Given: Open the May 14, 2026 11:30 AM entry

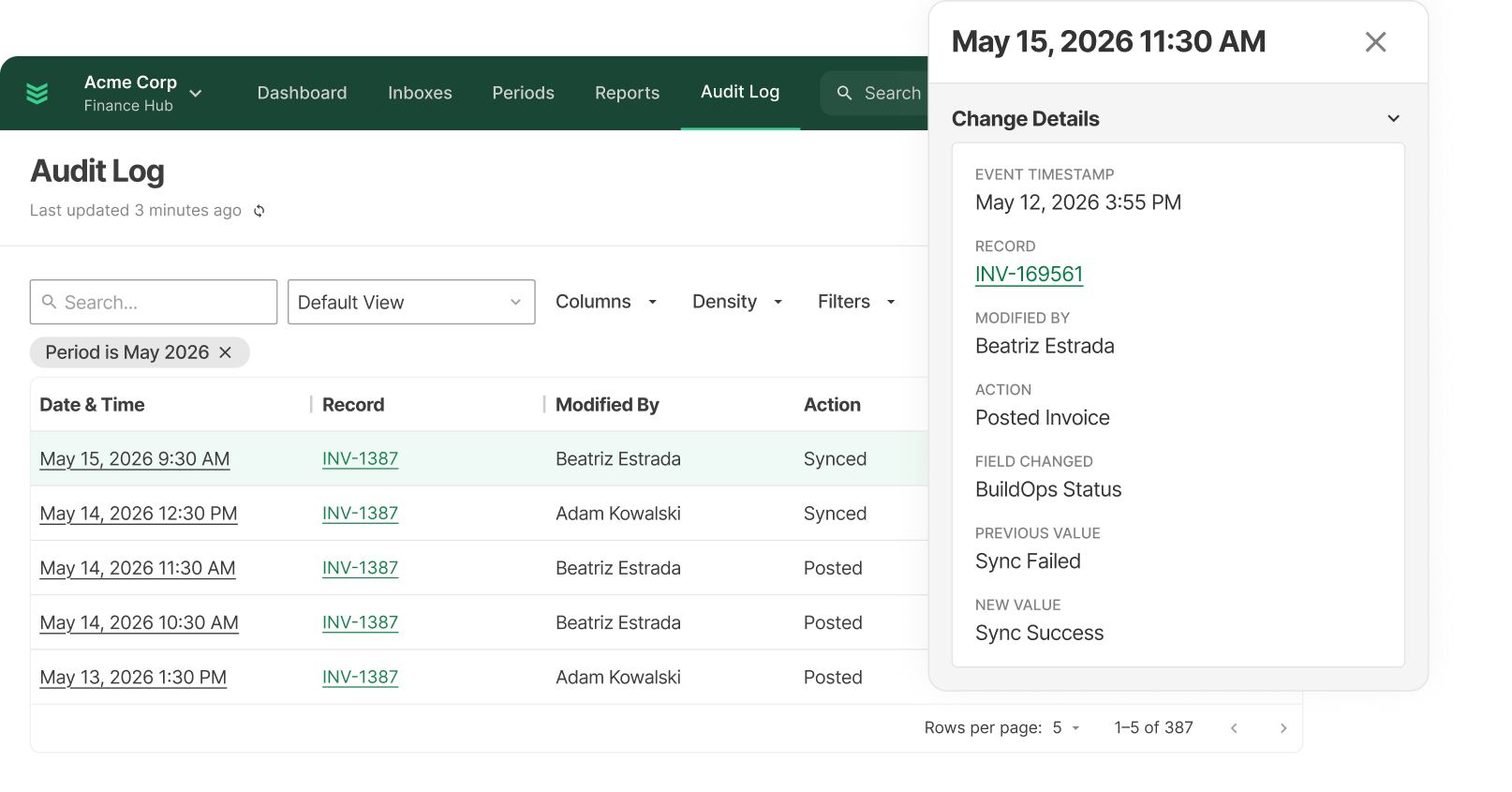Looking at the screenshot, I should click(x=138, y=568).
